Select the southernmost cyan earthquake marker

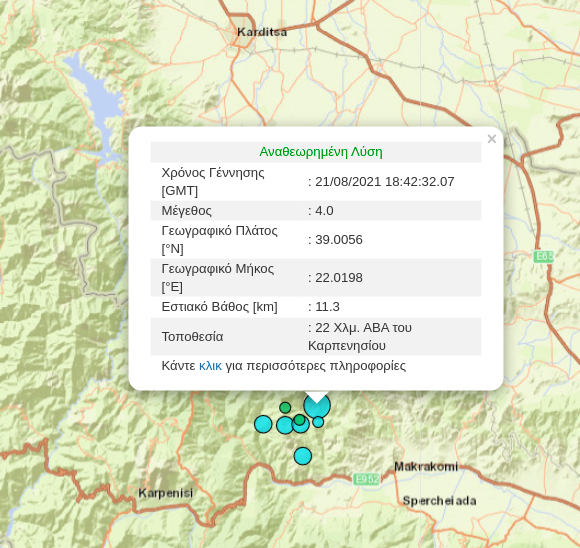[x=303, y=456]
